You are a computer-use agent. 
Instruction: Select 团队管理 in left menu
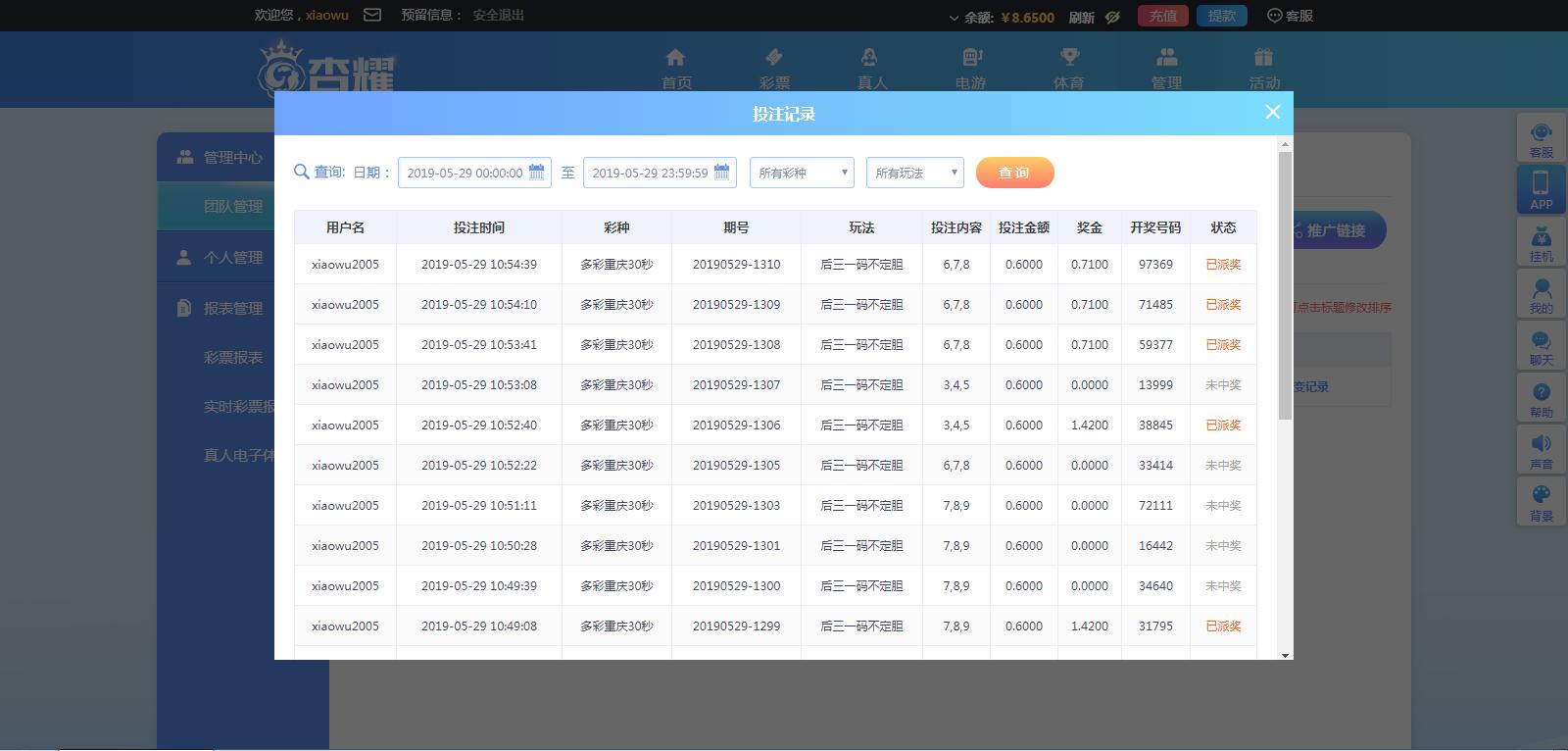point(233,206)
